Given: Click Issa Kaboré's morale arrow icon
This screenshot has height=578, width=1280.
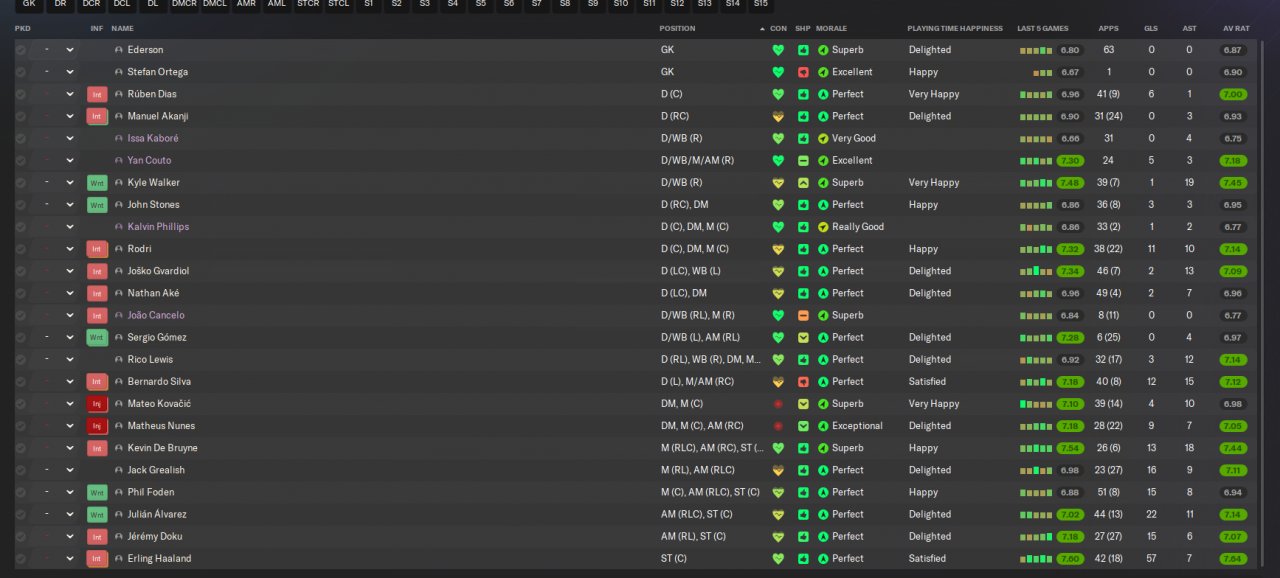Looking at the screenshot, I should point(823,138).
